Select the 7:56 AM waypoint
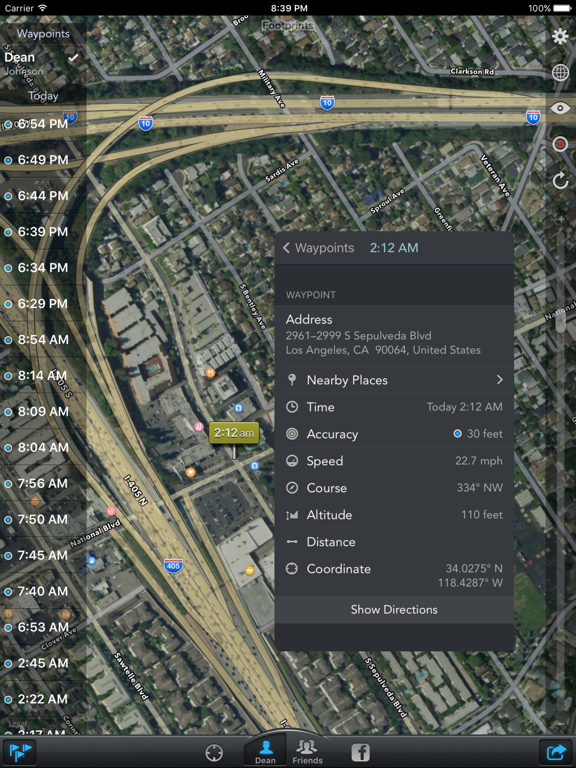The image size is (576, 768). [x=43, y=483]
